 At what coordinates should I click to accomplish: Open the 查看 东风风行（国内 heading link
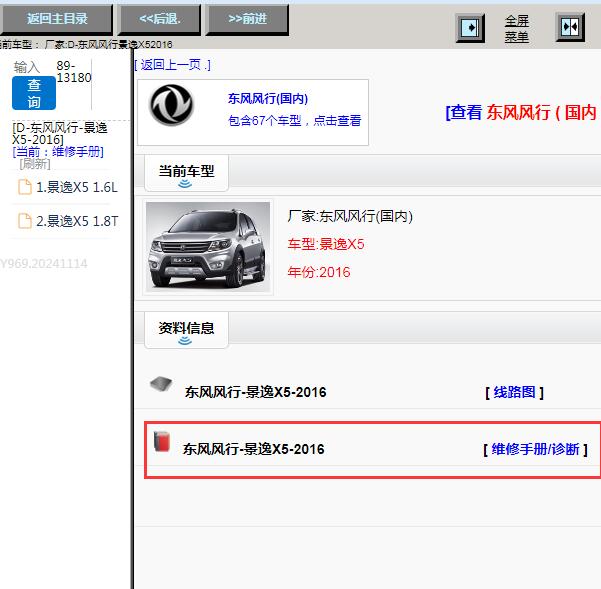(x=523, y=113)
